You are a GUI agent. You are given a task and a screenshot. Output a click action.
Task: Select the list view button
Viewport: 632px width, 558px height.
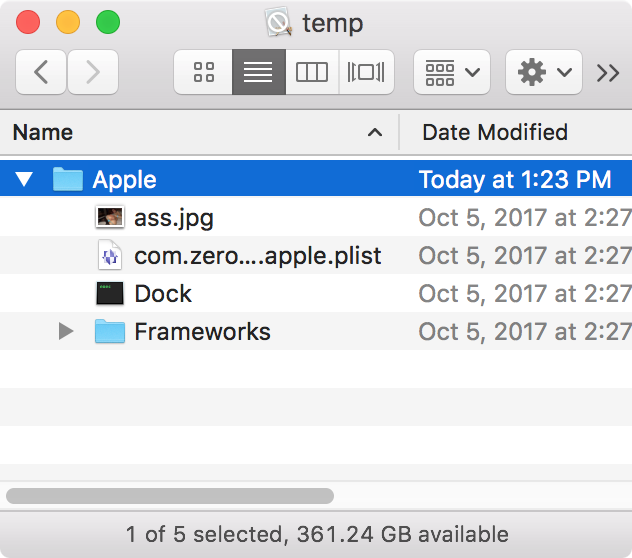[x=259, y=72]
